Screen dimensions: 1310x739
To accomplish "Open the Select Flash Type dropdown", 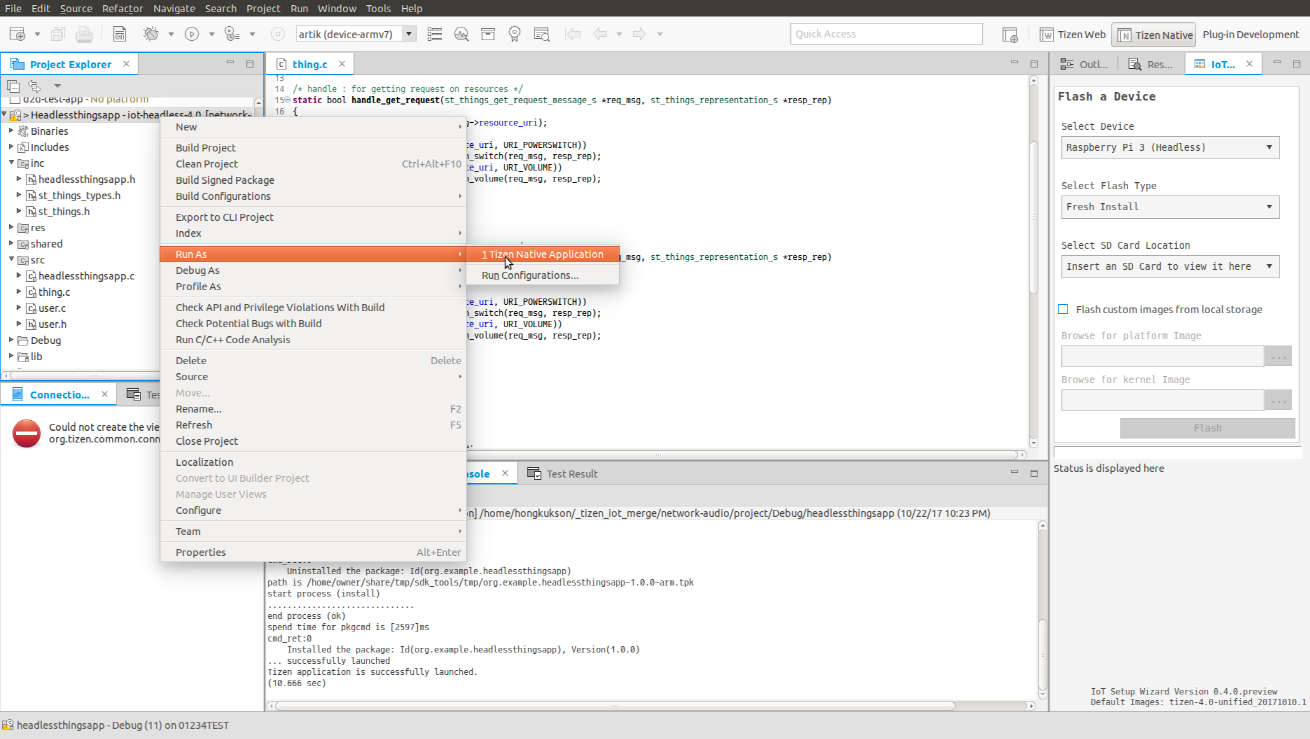I will (x=1170, y=207).
